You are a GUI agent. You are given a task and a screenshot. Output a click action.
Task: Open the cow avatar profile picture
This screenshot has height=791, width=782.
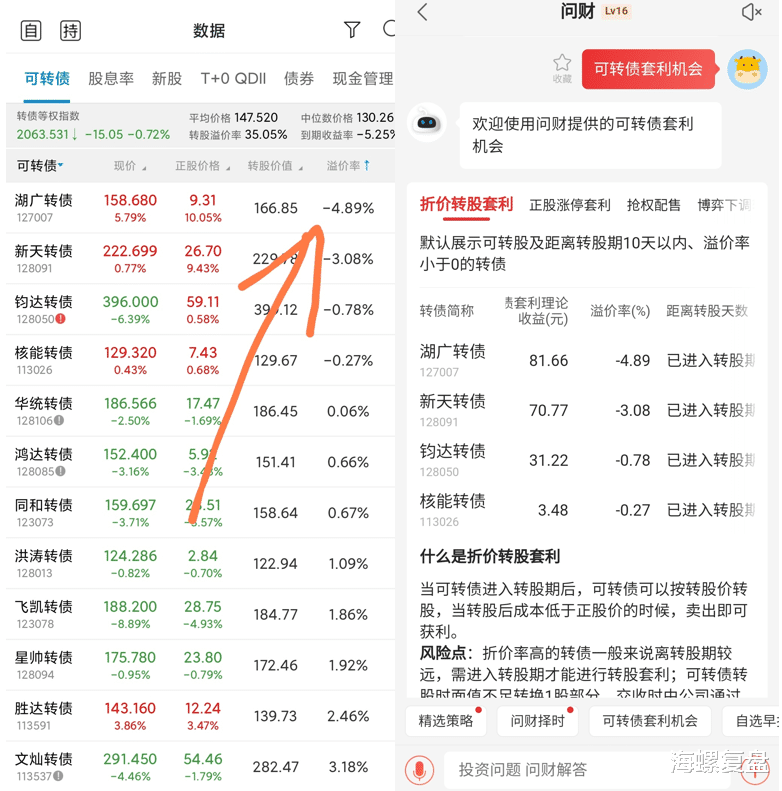coord(747,69)
